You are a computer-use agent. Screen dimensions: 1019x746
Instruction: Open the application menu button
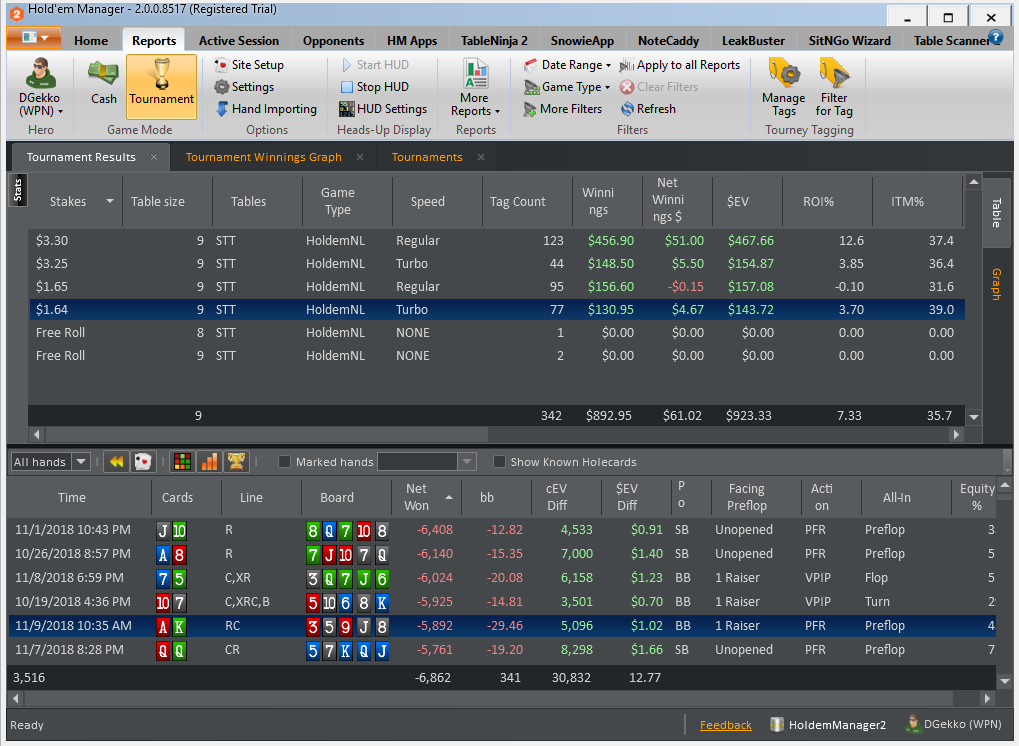tap(34, 38)
